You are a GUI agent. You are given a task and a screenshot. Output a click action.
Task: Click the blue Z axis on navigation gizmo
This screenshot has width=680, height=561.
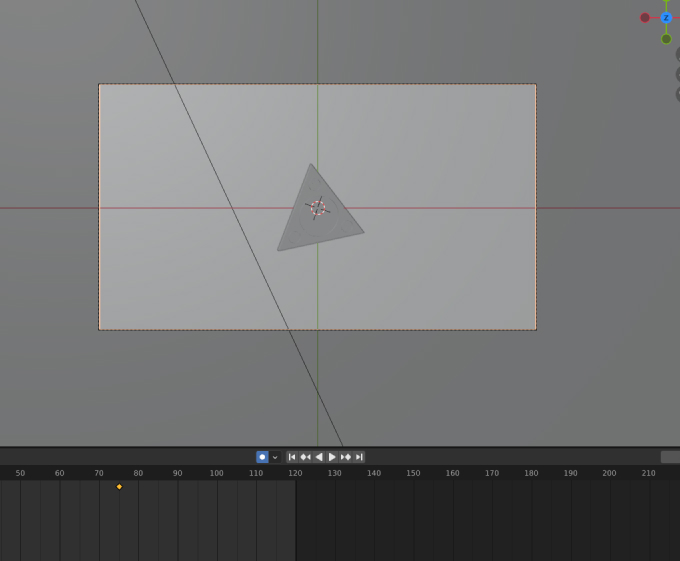[x=666, y=18]
